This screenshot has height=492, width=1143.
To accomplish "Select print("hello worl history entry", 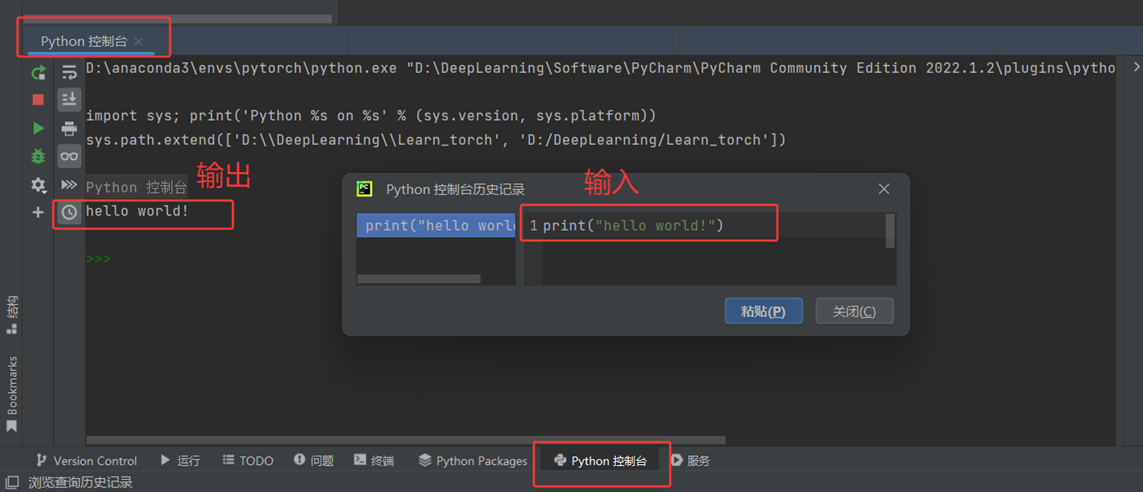I will (x=436, y=225).
